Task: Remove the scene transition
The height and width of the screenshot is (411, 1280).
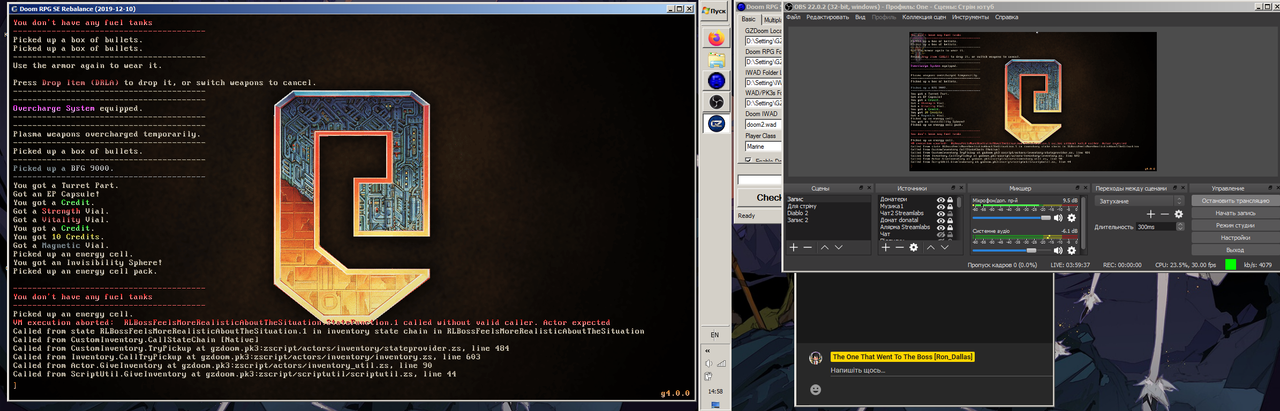Action: 1164,214
